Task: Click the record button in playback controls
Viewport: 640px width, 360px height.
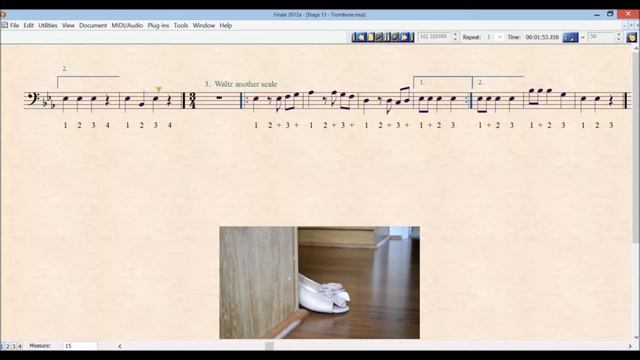Action: pyautogui.click(x=395, y=37)
